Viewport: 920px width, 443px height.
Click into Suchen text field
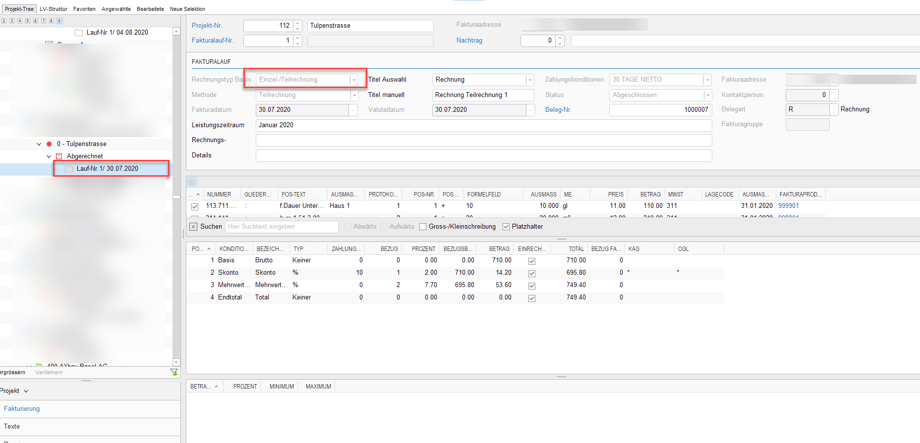pos(282,226)
